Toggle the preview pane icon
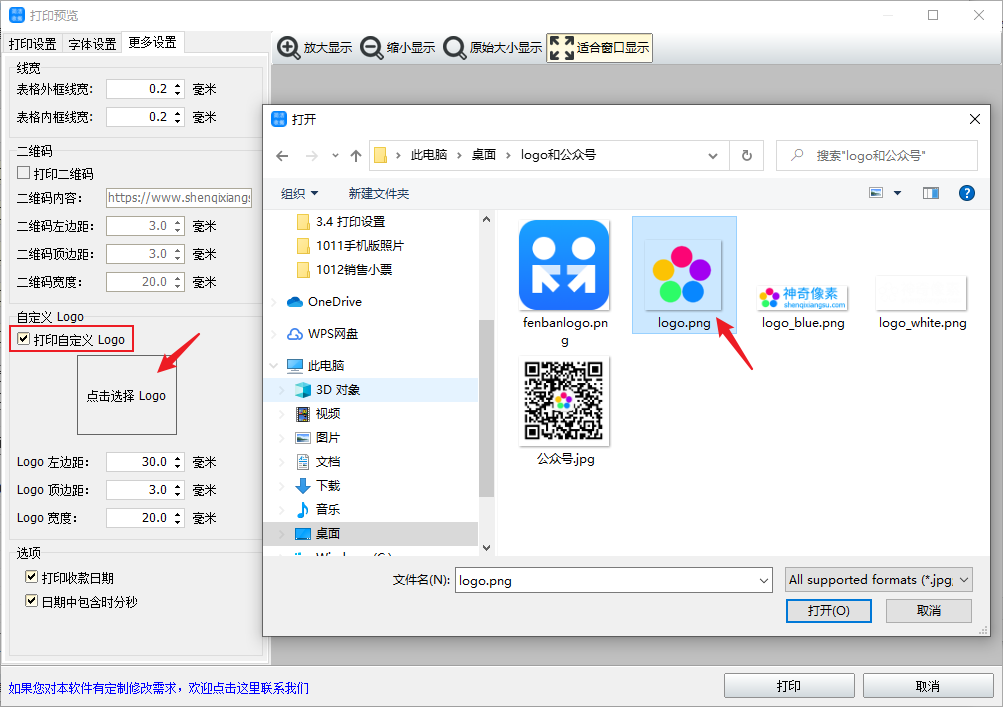The width and height of the screenshot is (1003, 707). (931, 193)
